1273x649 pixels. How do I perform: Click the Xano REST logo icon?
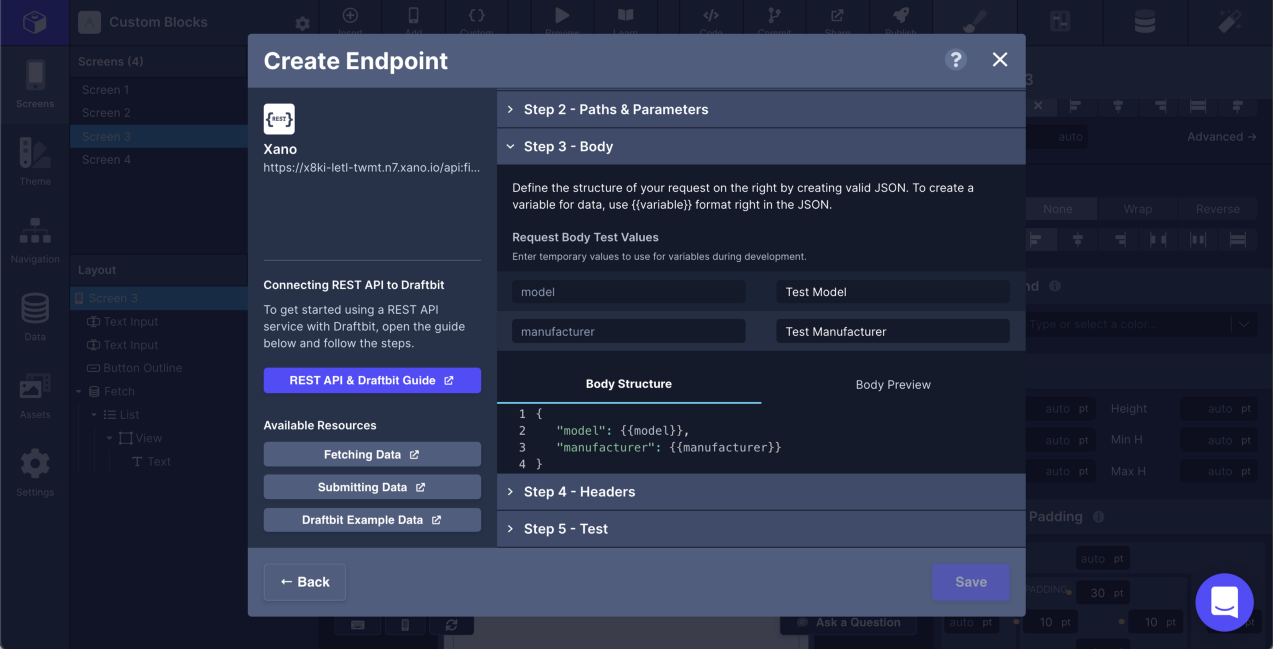tap(279, 119)
